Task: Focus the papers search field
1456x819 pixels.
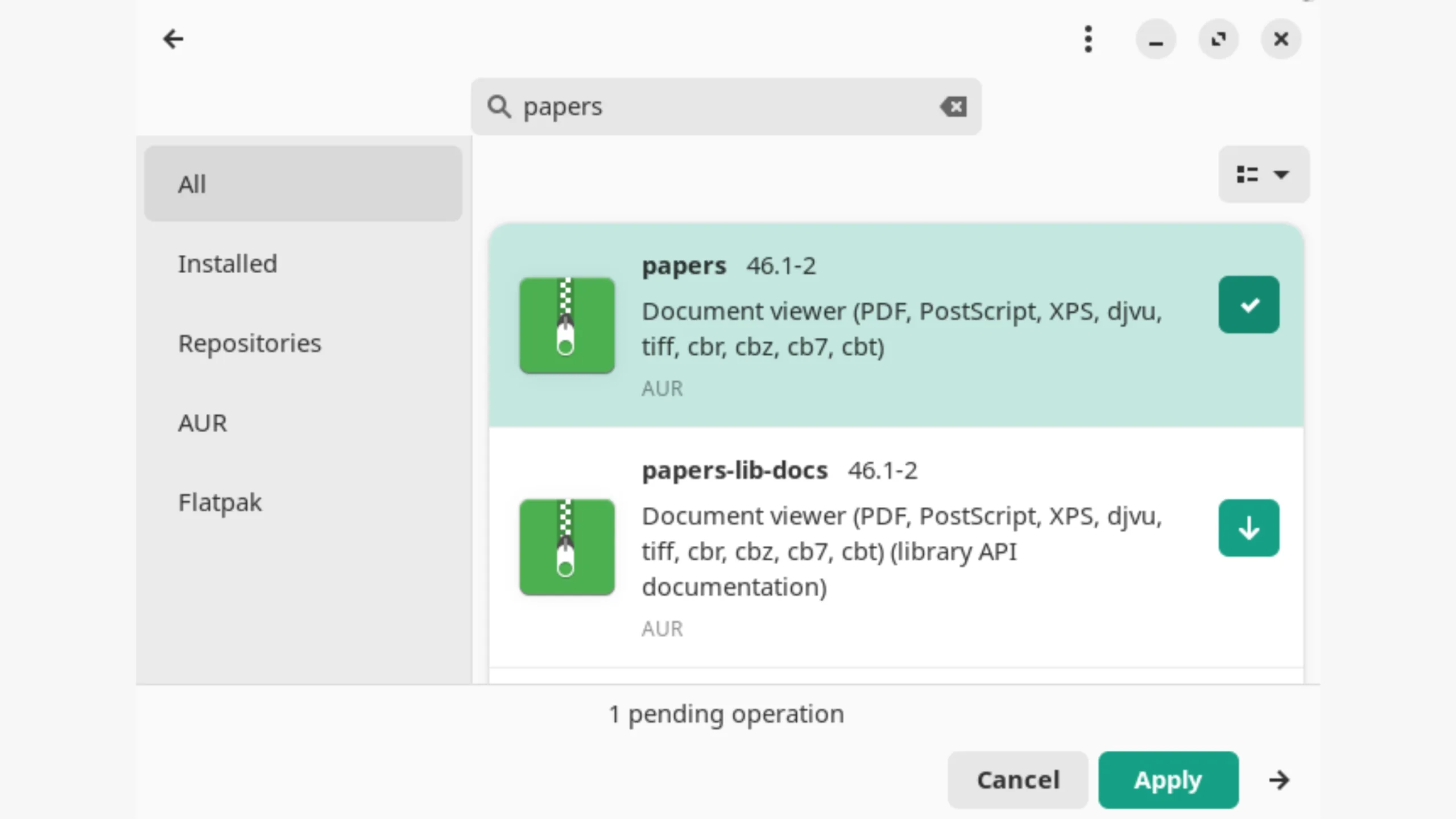Action: coord(726,106)
